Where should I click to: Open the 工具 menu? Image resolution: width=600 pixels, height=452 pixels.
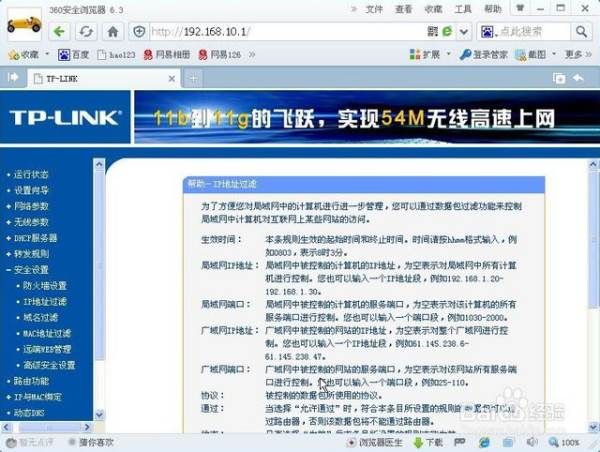tap(463, 9)
